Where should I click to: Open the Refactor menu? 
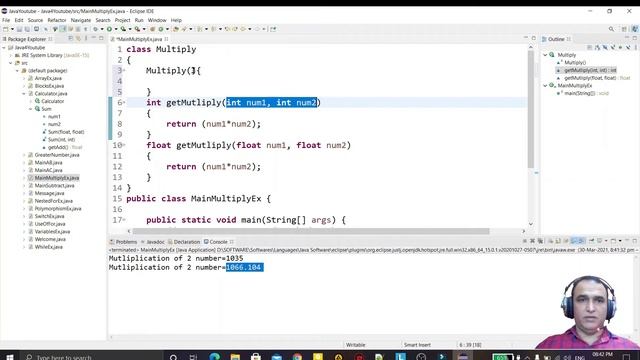click(x=57, y=20)
